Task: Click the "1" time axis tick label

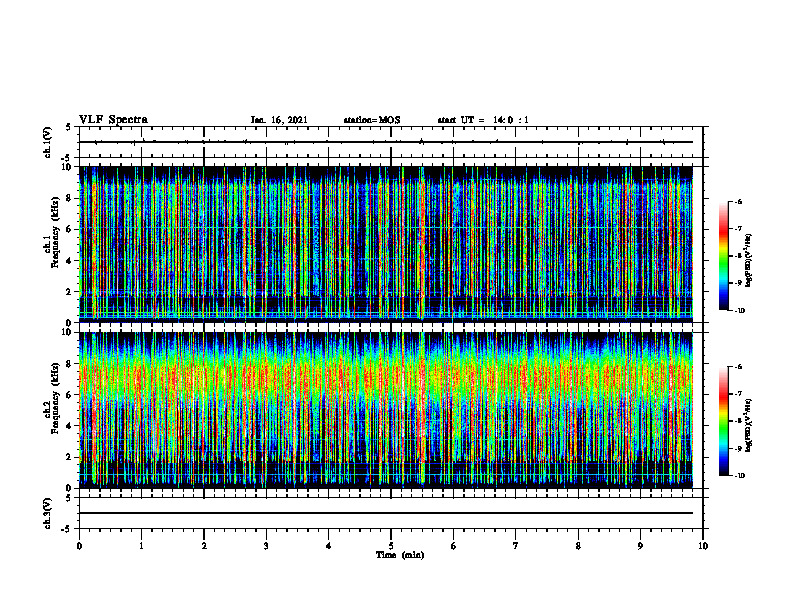Action: pos(141,546)
